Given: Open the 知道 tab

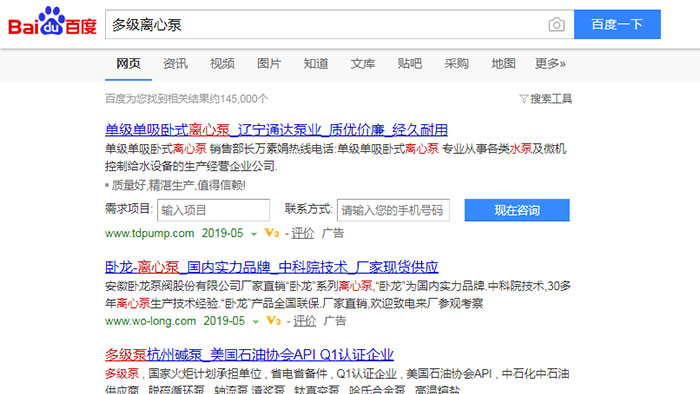Looking at the screenshot, I should pyautogui.click(x=316, y=64).
